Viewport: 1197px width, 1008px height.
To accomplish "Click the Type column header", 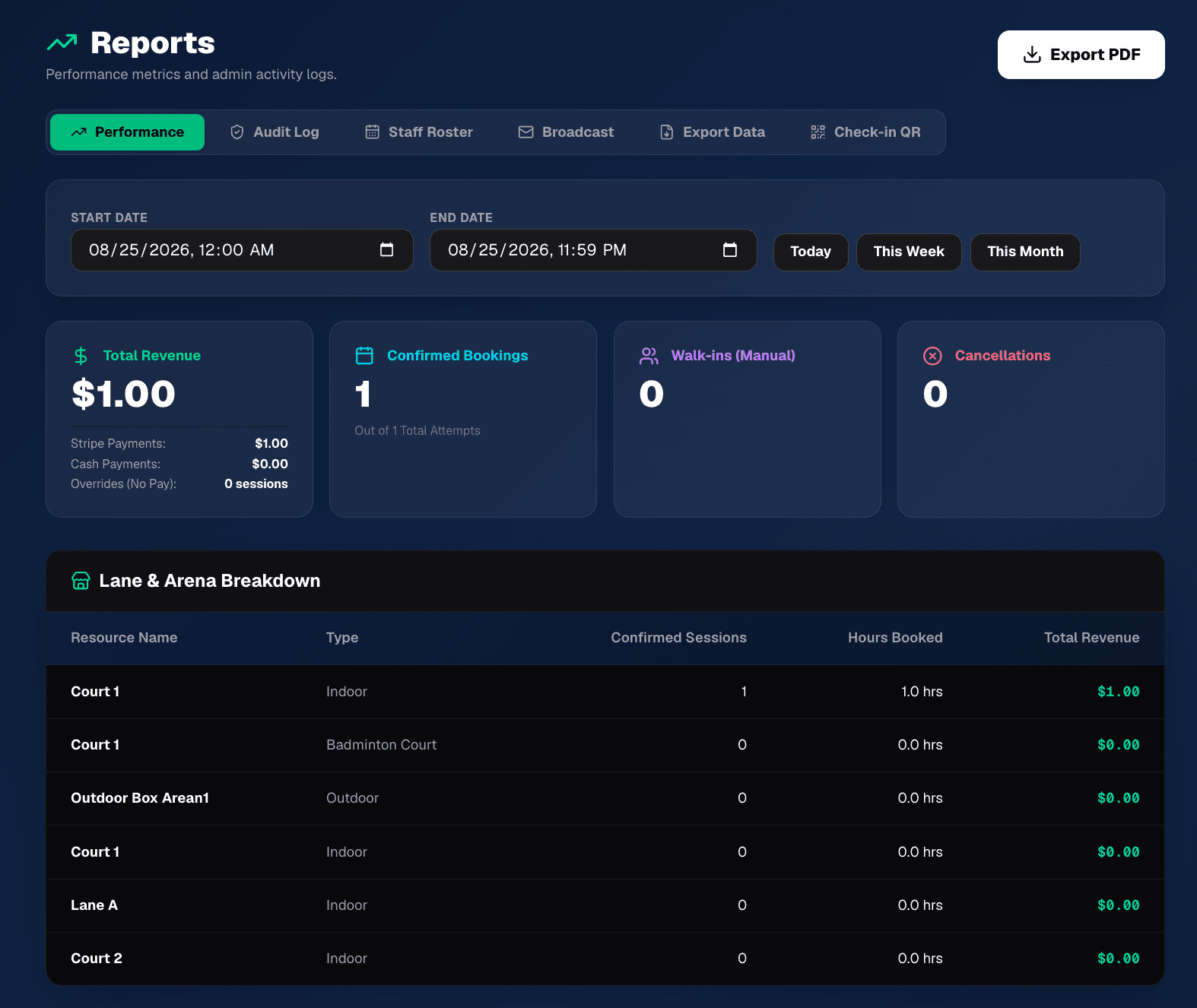I will 342,638.
